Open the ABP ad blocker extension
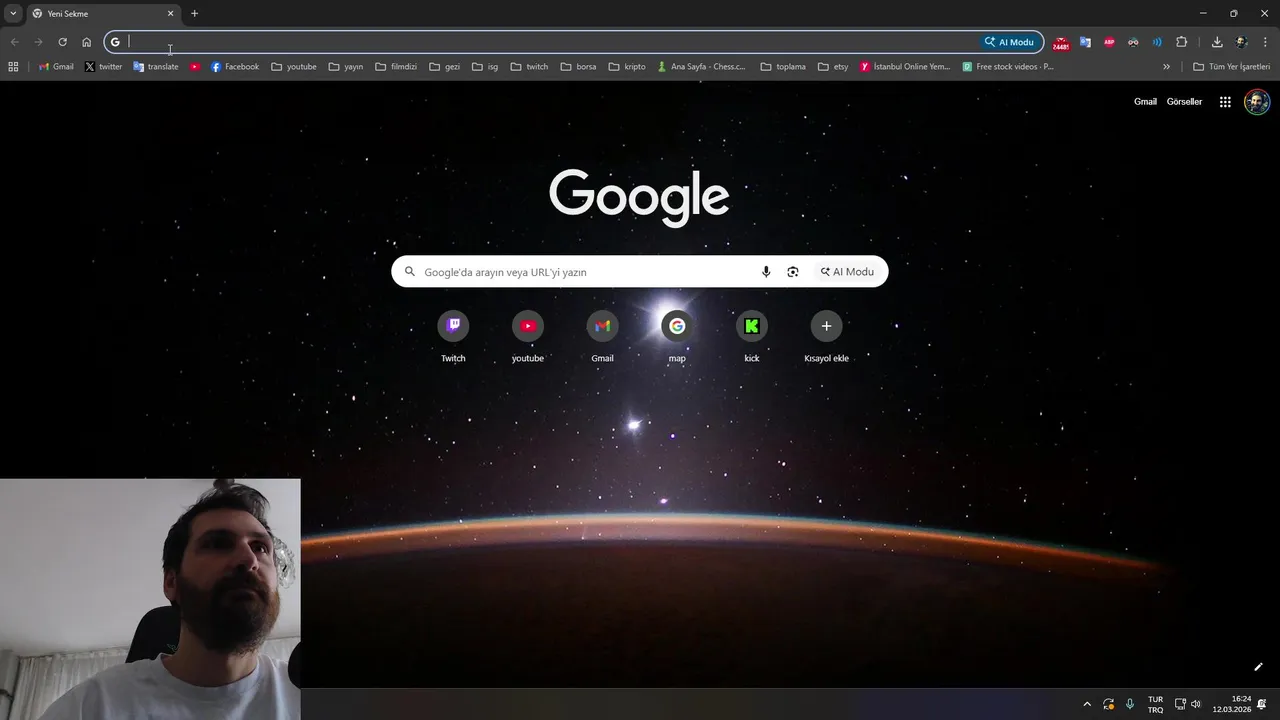 click(1109, 42)
